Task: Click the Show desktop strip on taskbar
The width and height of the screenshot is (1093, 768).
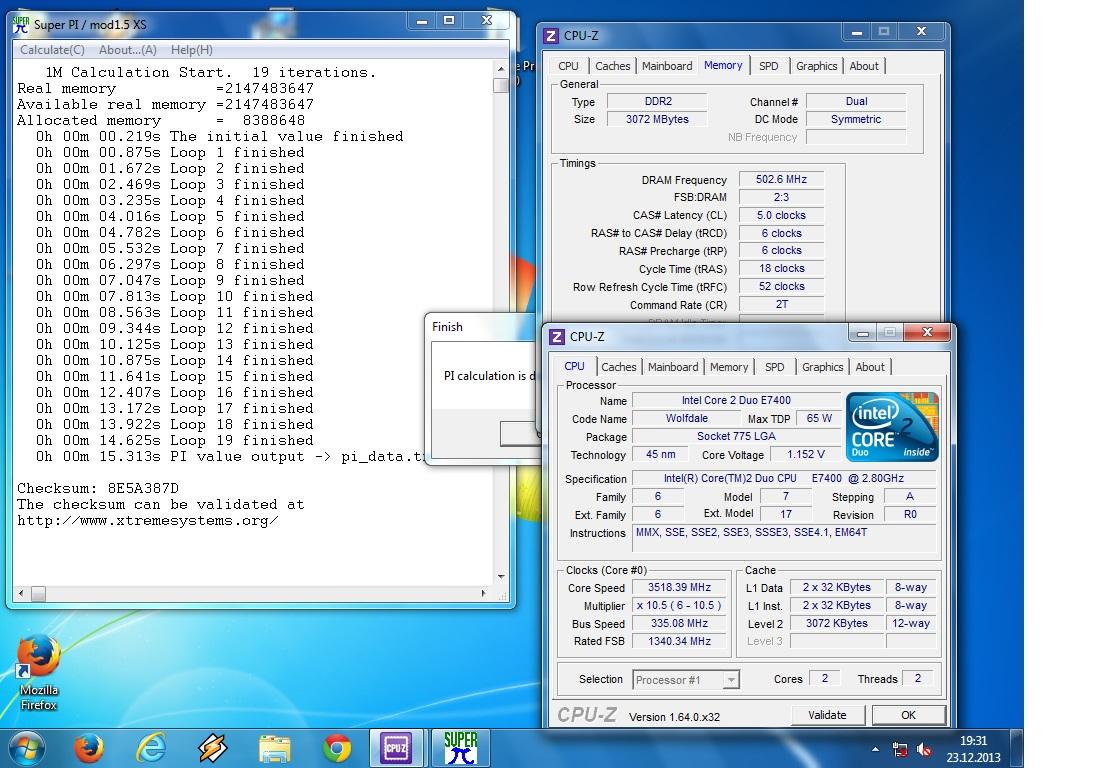Action: pos(1018,748)
